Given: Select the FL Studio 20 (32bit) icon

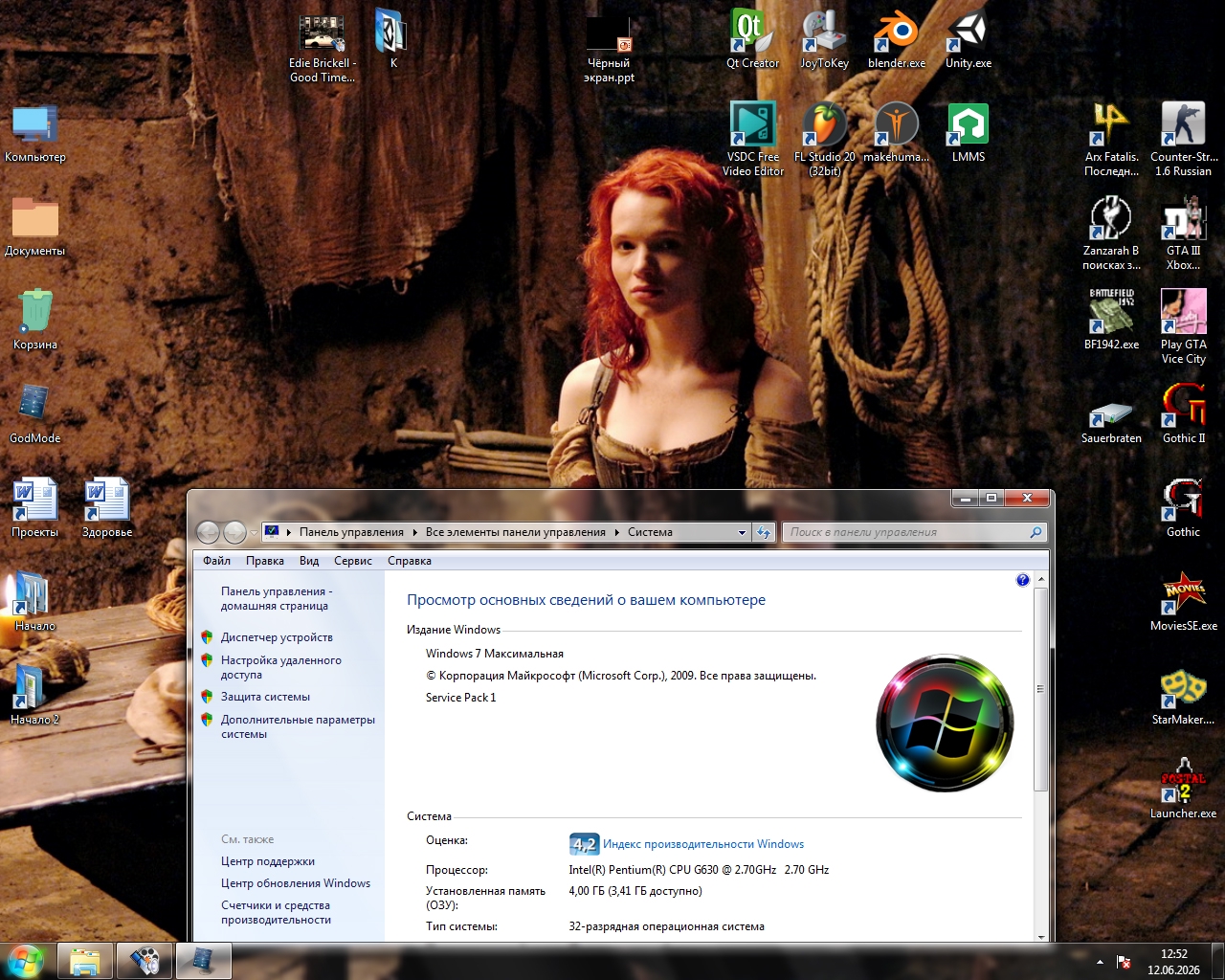Looking at the screenshot, I should pyautogui.click(x=824, y=139).
